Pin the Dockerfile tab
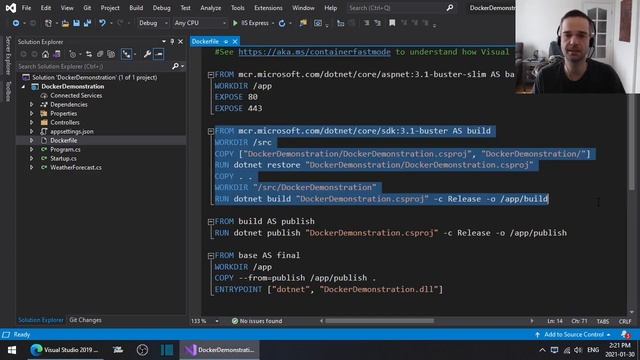Viewport: 640px width, 360px height. [x=226, y=42]
